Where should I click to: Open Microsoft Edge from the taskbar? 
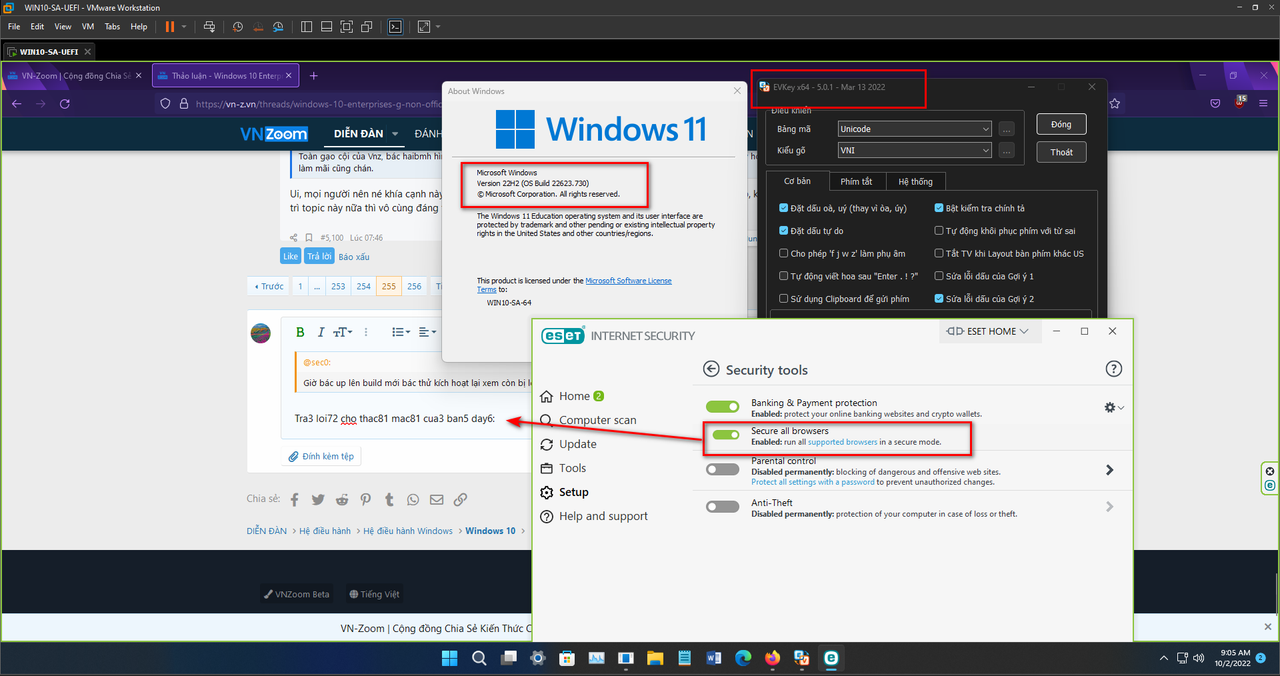click(743, 658)
